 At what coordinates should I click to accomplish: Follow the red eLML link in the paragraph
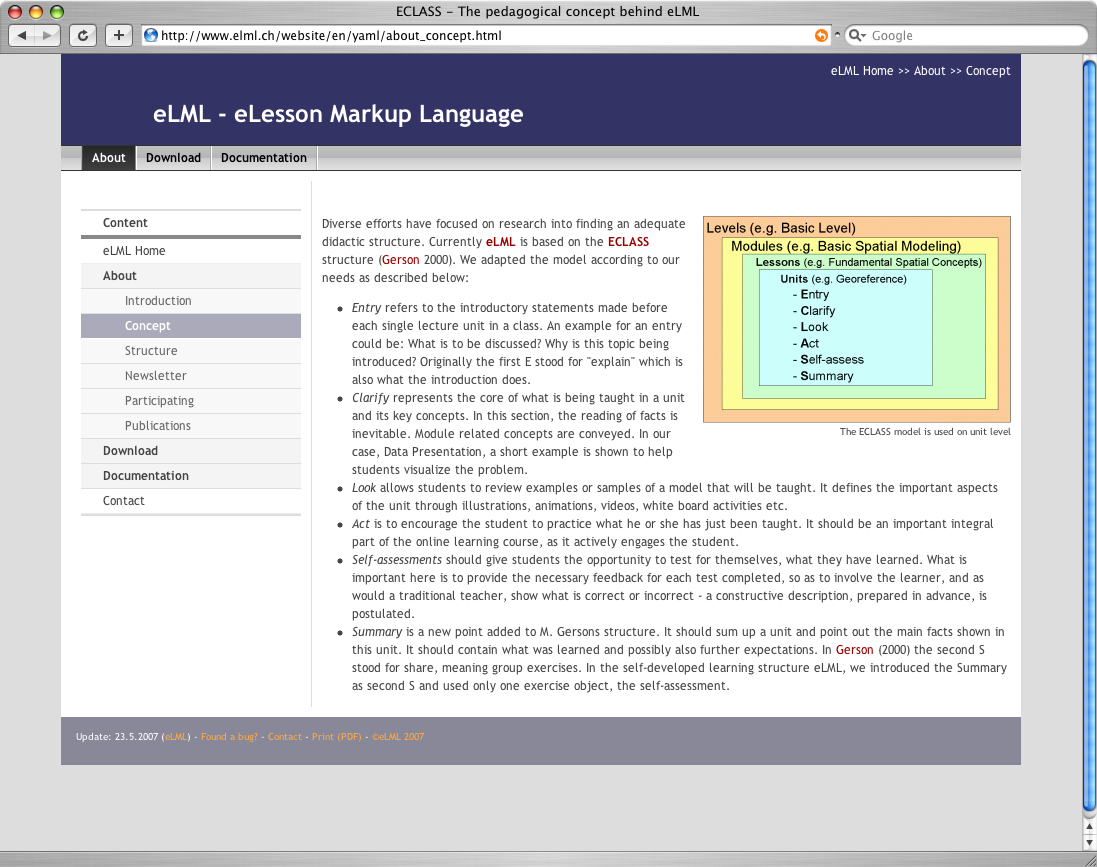point(500,242)
